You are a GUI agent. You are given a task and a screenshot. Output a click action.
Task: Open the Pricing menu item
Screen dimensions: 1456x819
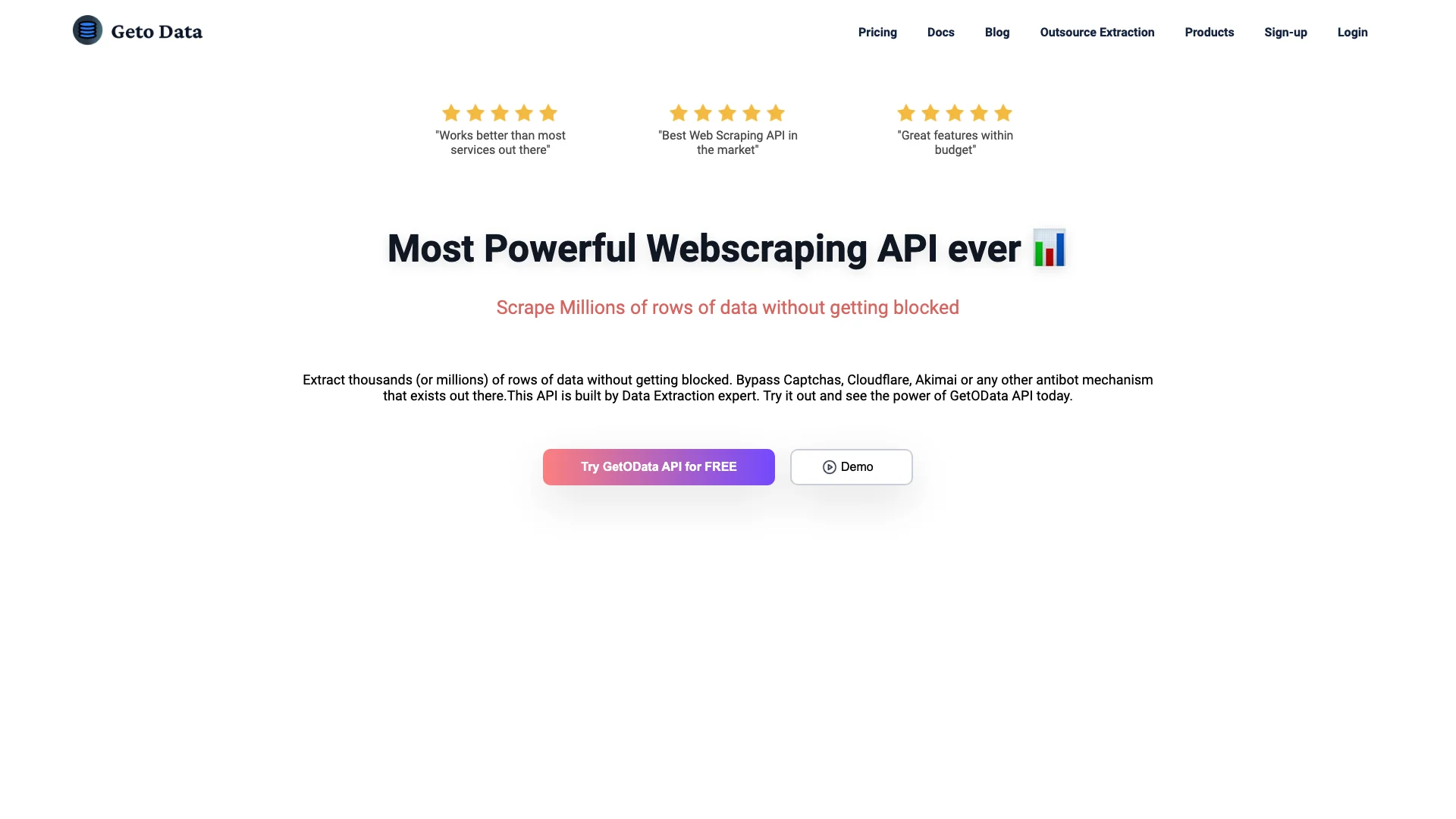[x=877, y=32]
